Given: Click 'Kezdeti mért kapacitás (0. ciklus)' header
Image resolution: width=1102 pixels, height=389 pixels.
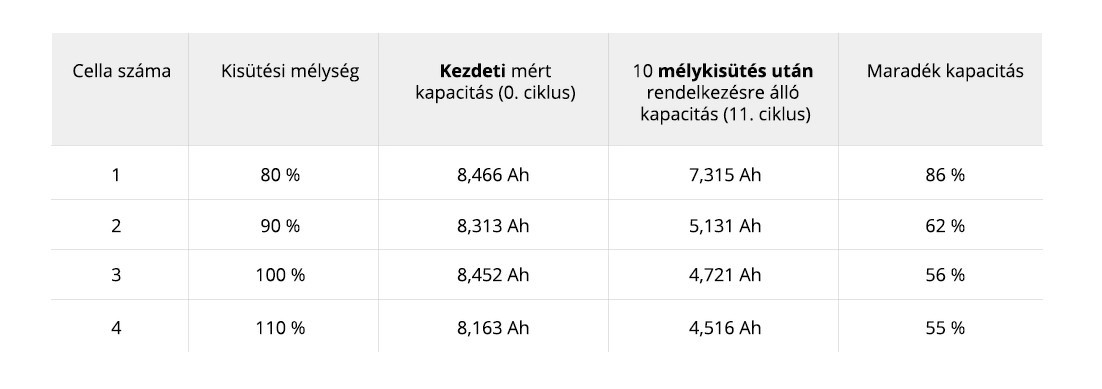Looking at the screenshot, I should tap(495, 82).
